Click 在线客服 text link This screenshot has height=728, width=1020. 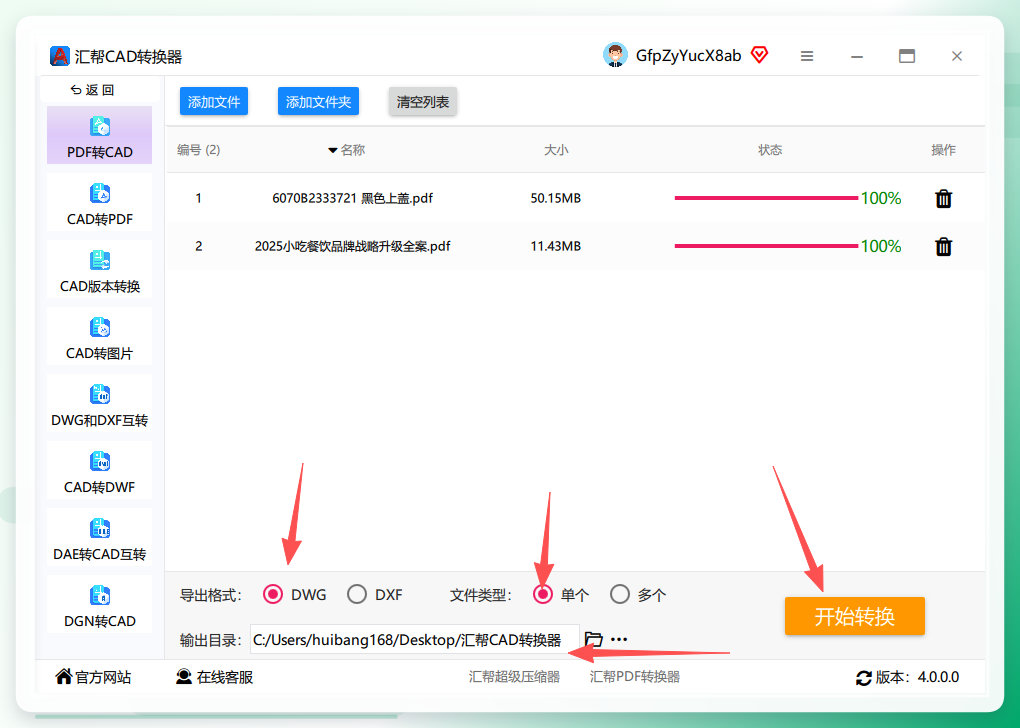[224, 677]
